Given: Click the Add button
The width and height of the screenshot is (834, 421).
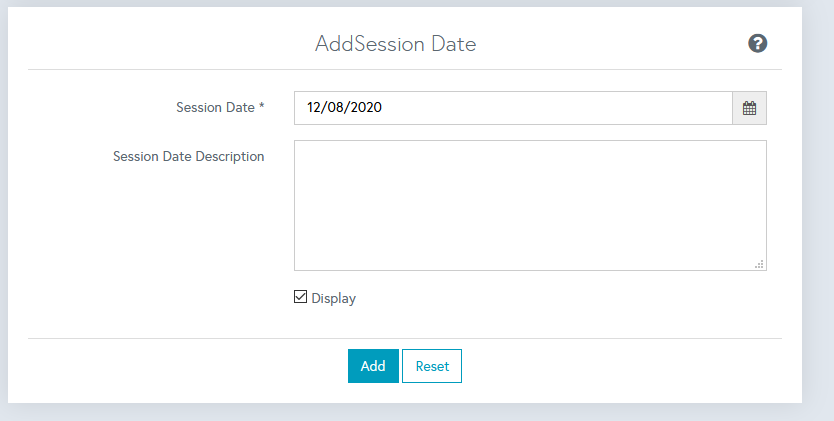Looking at the screenshot, I should pyautogui.click(x=373, y=366).
